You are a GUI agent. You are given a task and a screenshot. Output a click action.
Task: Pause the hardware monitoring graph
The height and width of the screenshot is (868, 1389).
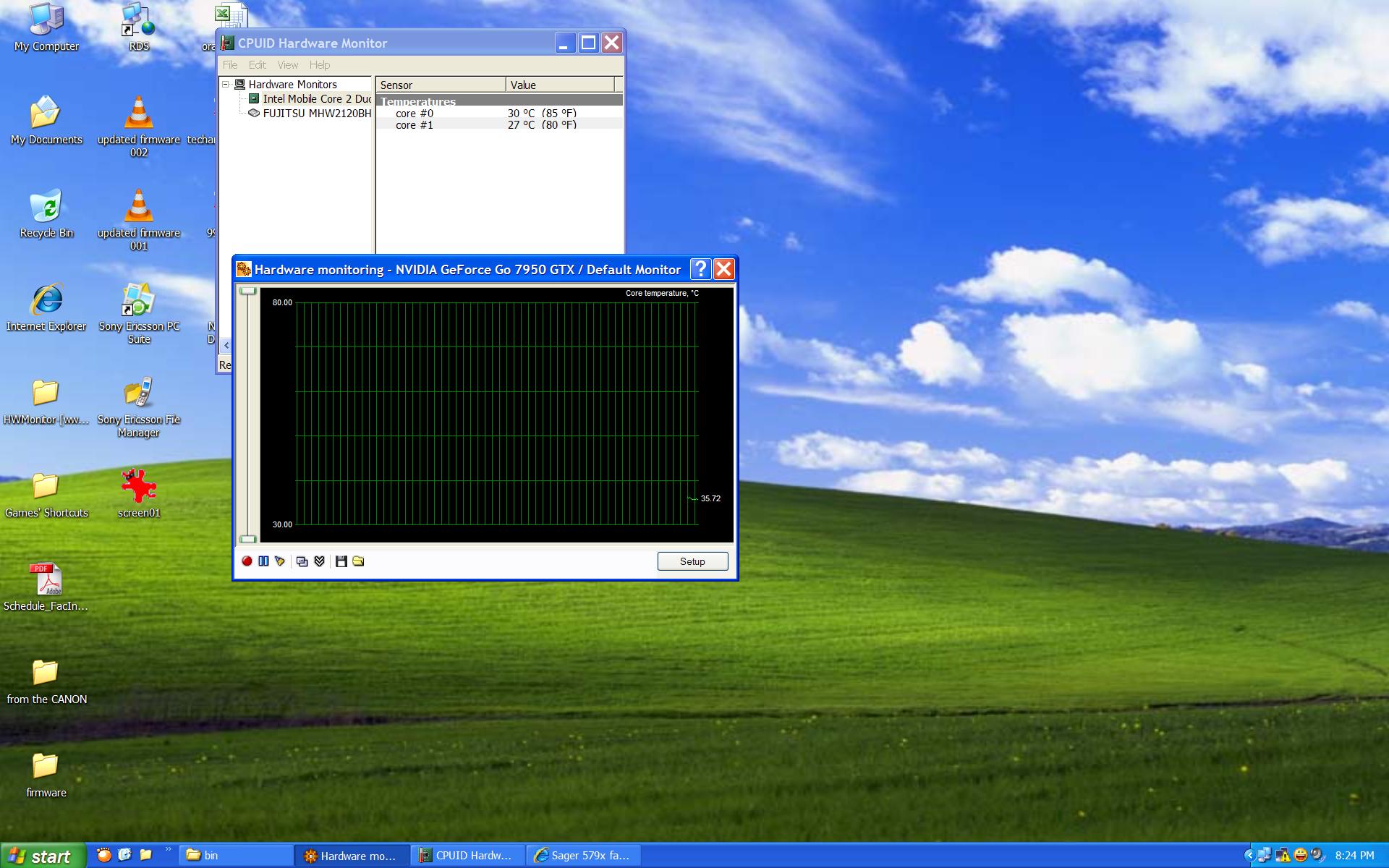pyautogui.click(x=263, y=561)
